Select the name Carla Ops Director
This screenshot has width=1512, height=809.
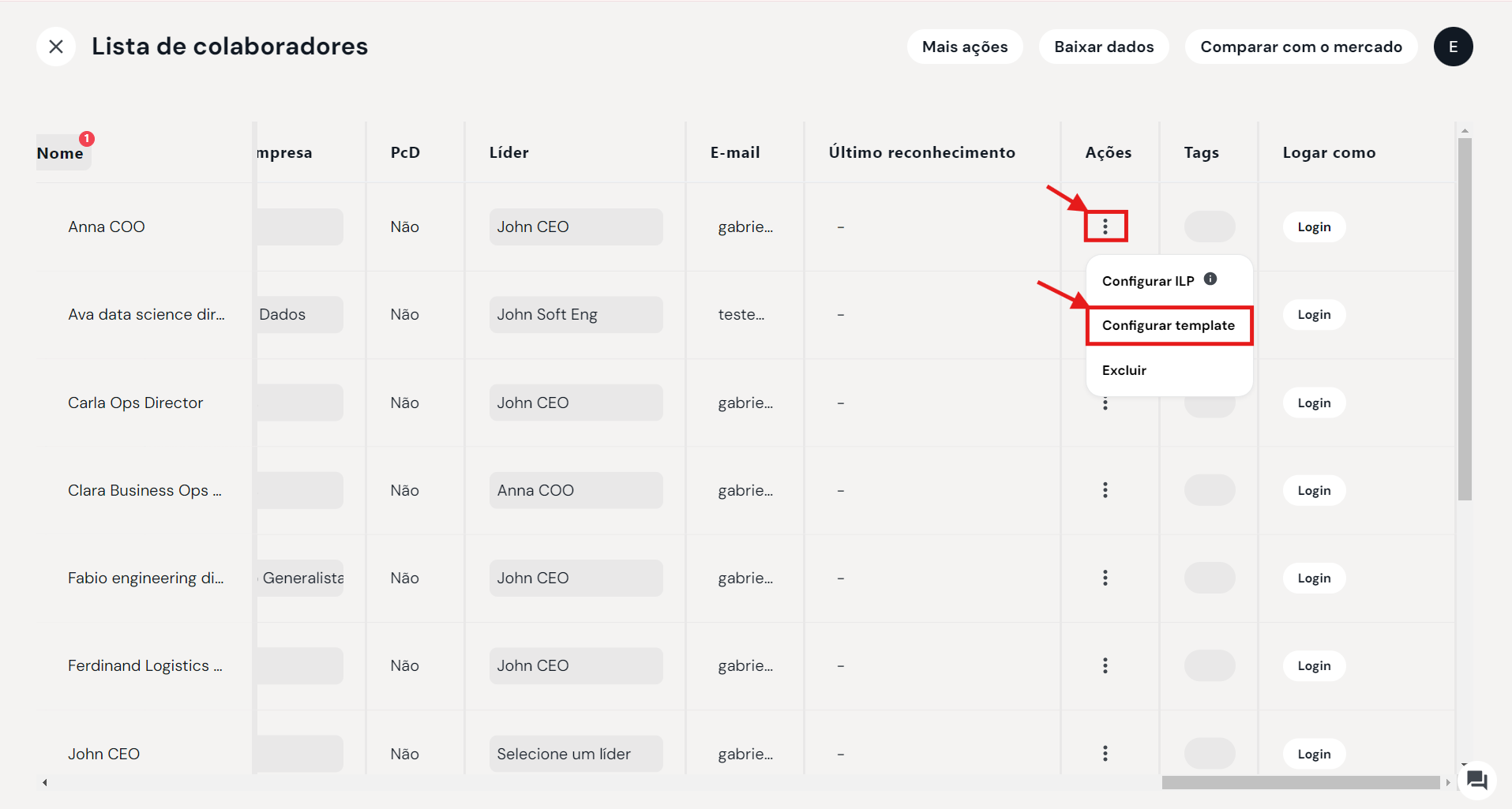135,403
